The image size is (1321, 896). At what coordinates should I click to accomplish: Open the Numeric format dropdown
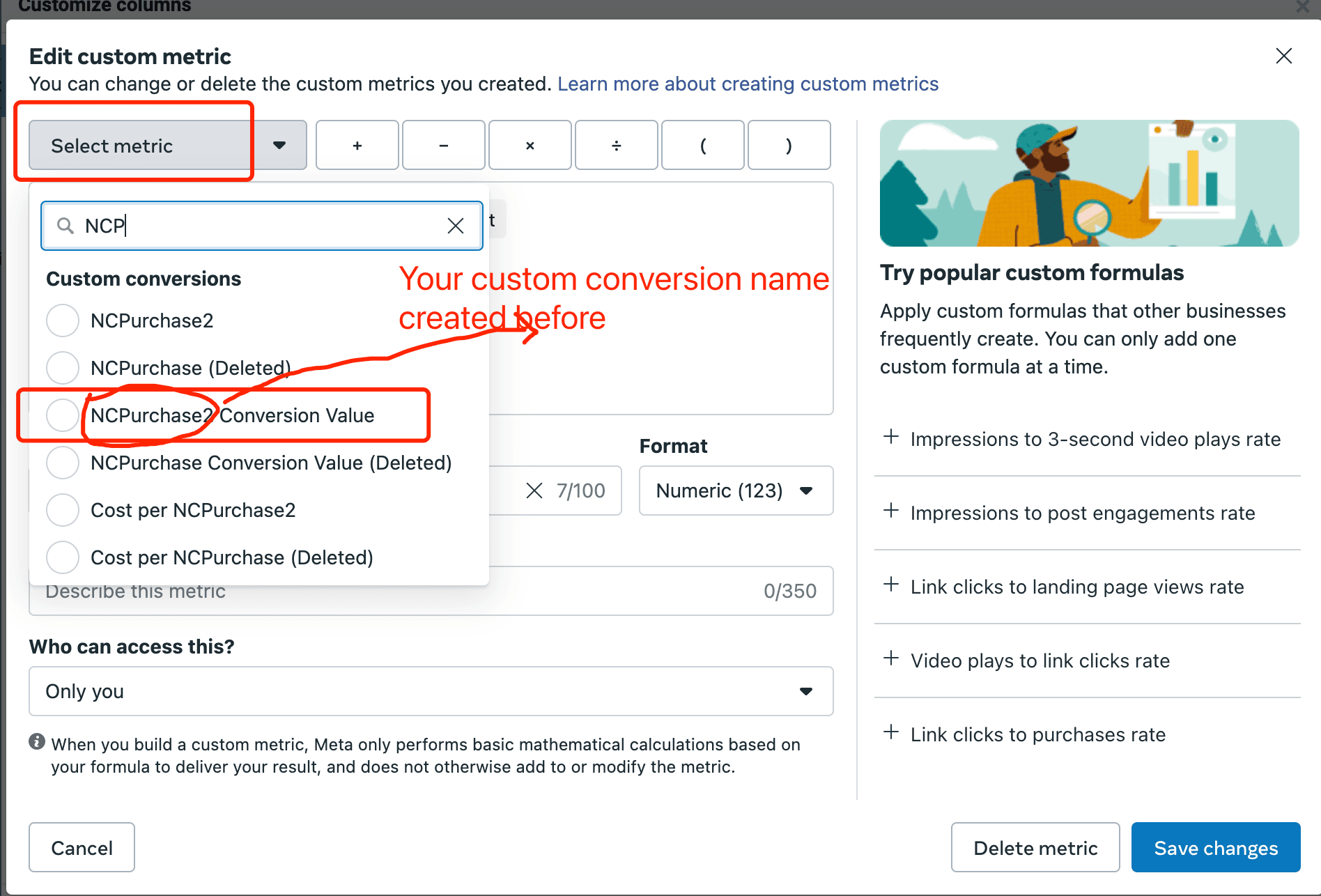coord(736,491)
